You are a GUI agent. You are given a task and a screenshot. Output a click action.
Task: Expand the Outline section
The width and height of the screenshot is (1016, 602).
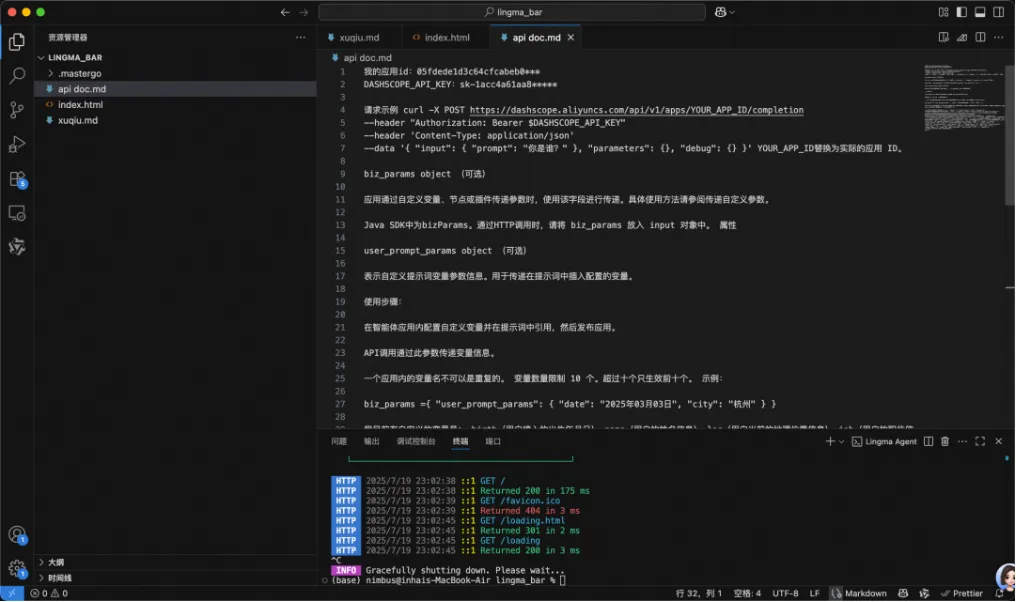[x=175, y=562]
